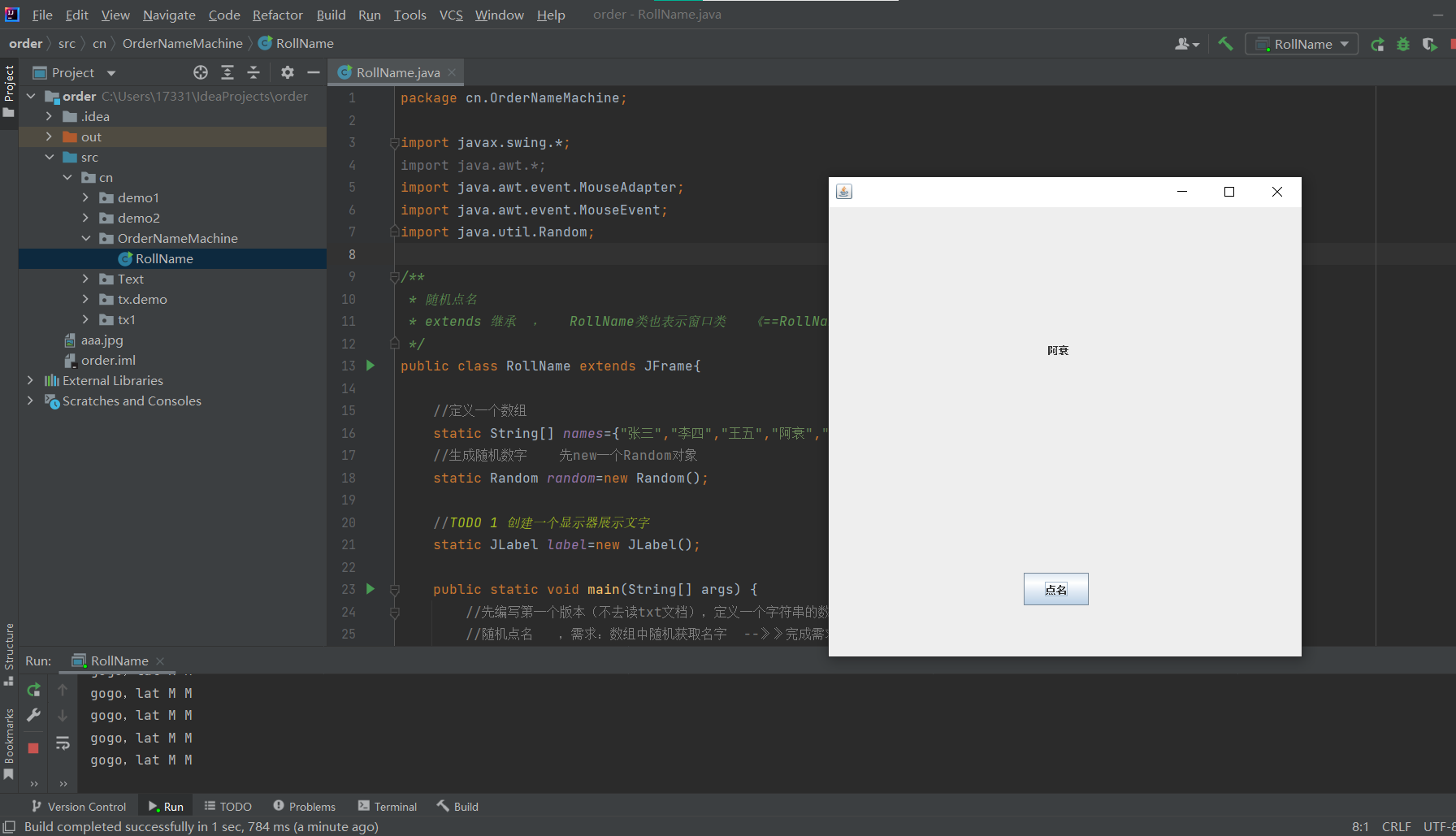Build the project with the hammer icon
This screenshot has height=836, width=1456.
pos(1226,44)
